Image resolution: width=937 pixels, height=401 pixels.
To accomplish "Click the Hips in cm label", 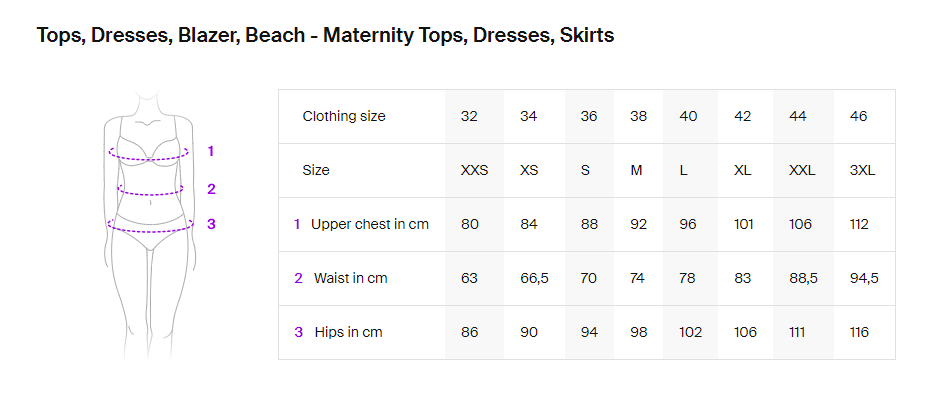I will (348, 332).
